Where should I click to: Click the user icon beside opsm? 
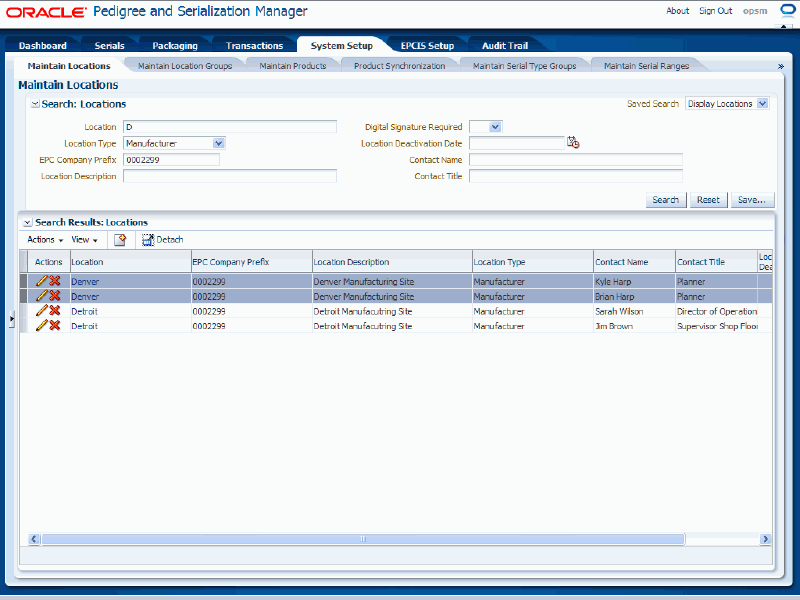tap(788, 10)
